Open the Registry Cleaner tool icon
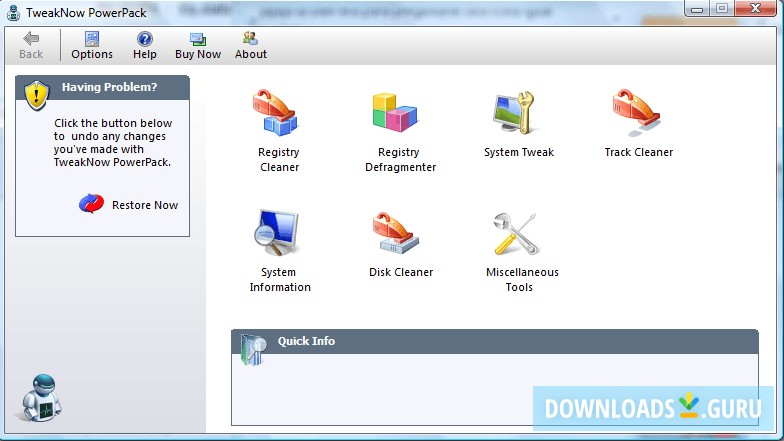Viewport: 784px width, 441px height. [275, 112]
